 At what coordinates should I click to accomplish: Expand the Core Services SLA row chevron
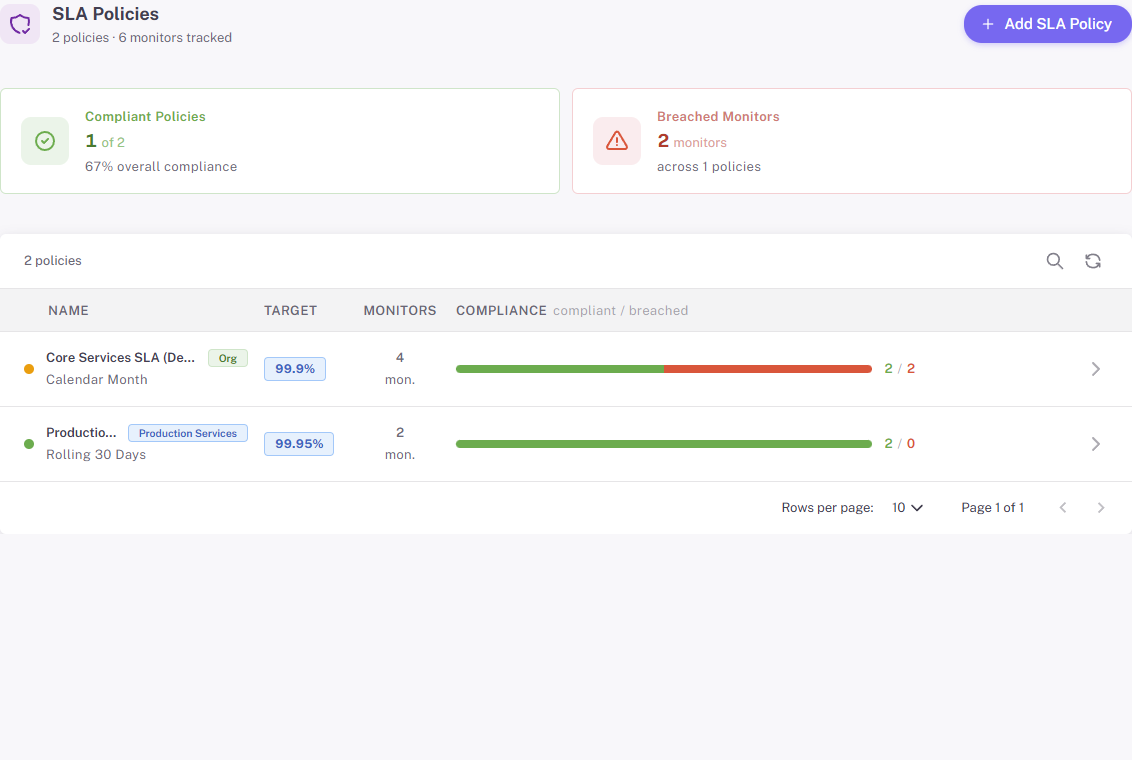click(x=1095, y=368)
